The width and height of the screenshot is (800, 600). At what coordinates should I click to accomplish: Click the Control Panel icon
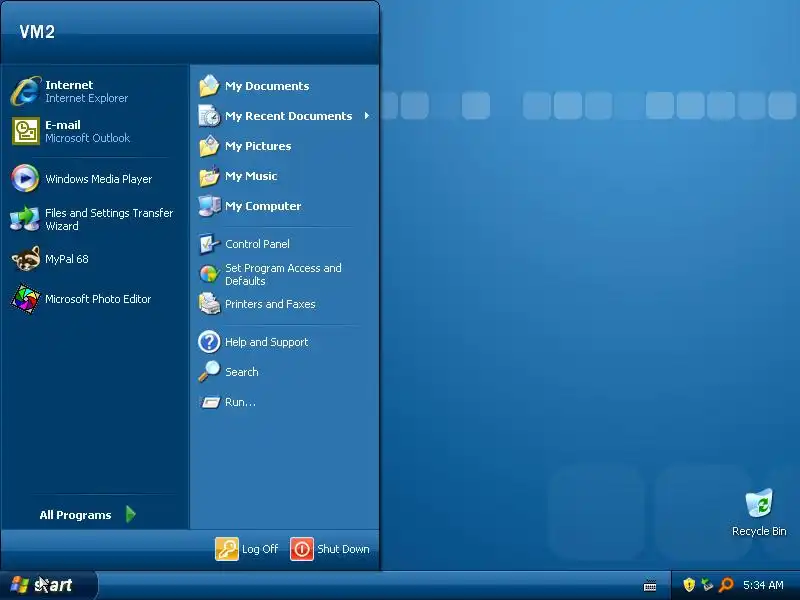click(x=209, y=244)
